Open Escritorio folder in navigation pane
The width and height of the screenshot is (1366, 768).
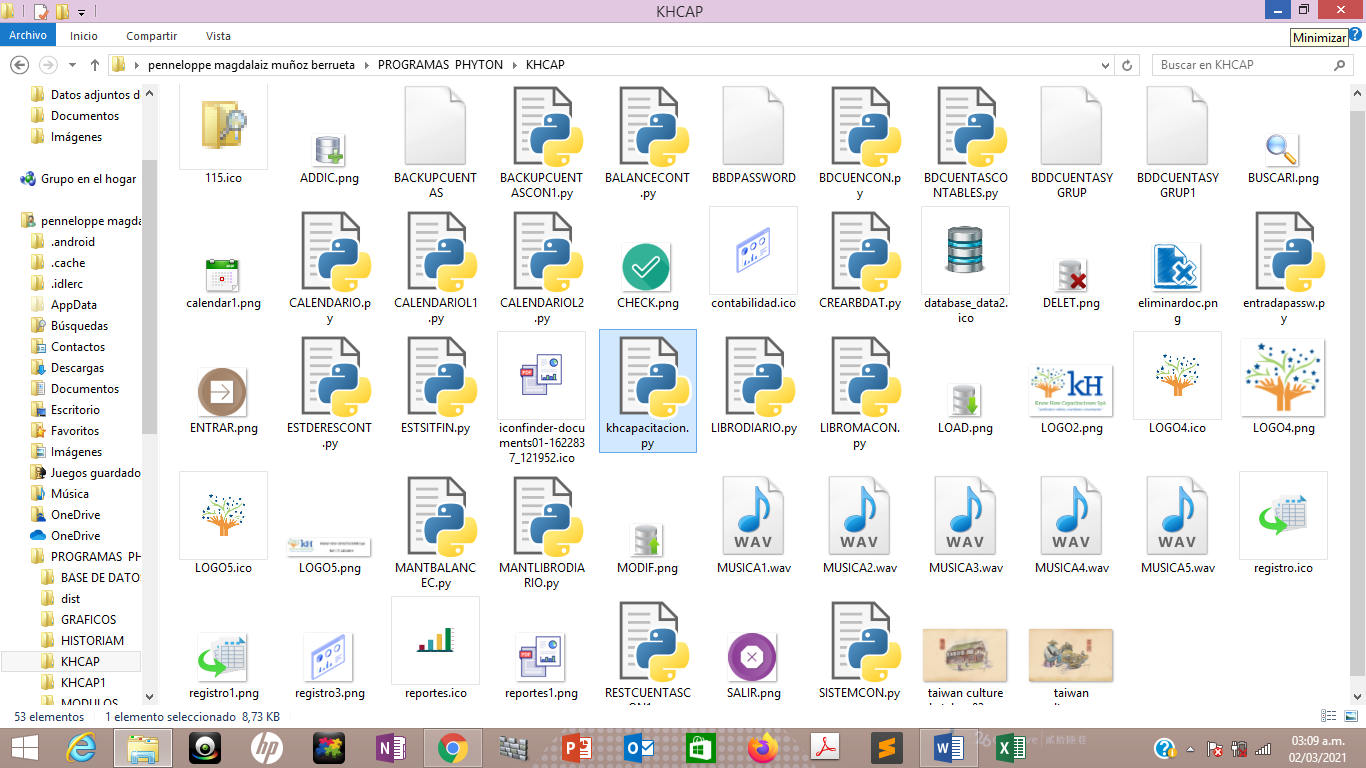pos(76,410)
